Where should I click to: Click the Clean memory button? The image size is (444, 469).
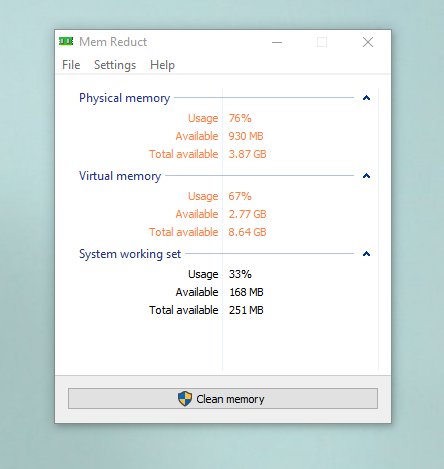223,398
